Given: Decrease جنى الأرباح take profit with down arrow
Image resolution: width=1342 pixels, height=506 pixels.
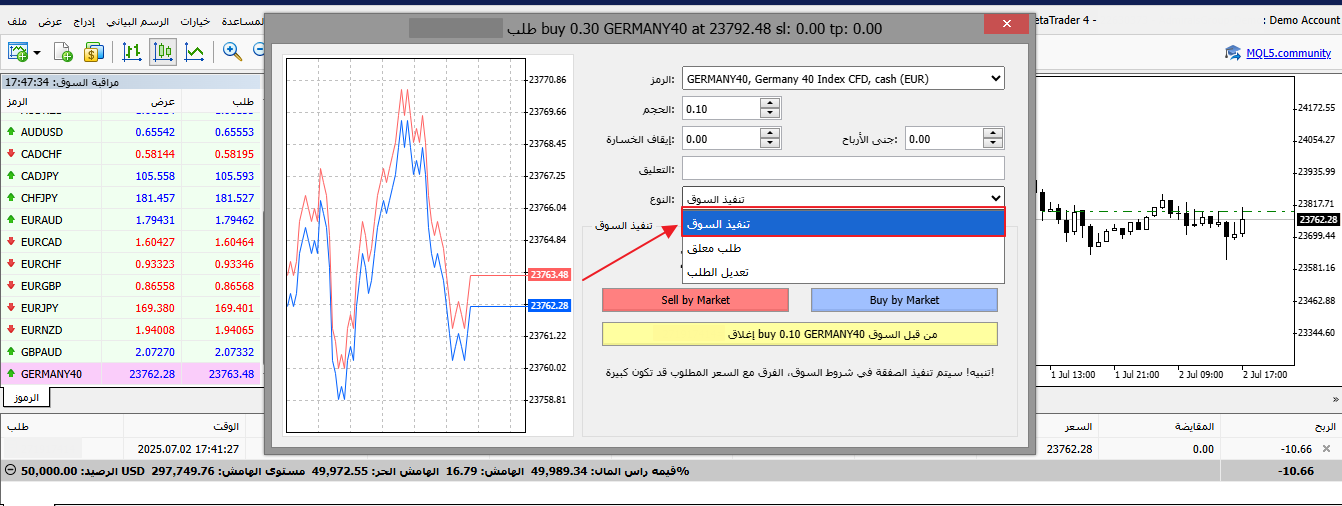Looking at the screenshot, I should click(x=993, y=144).
